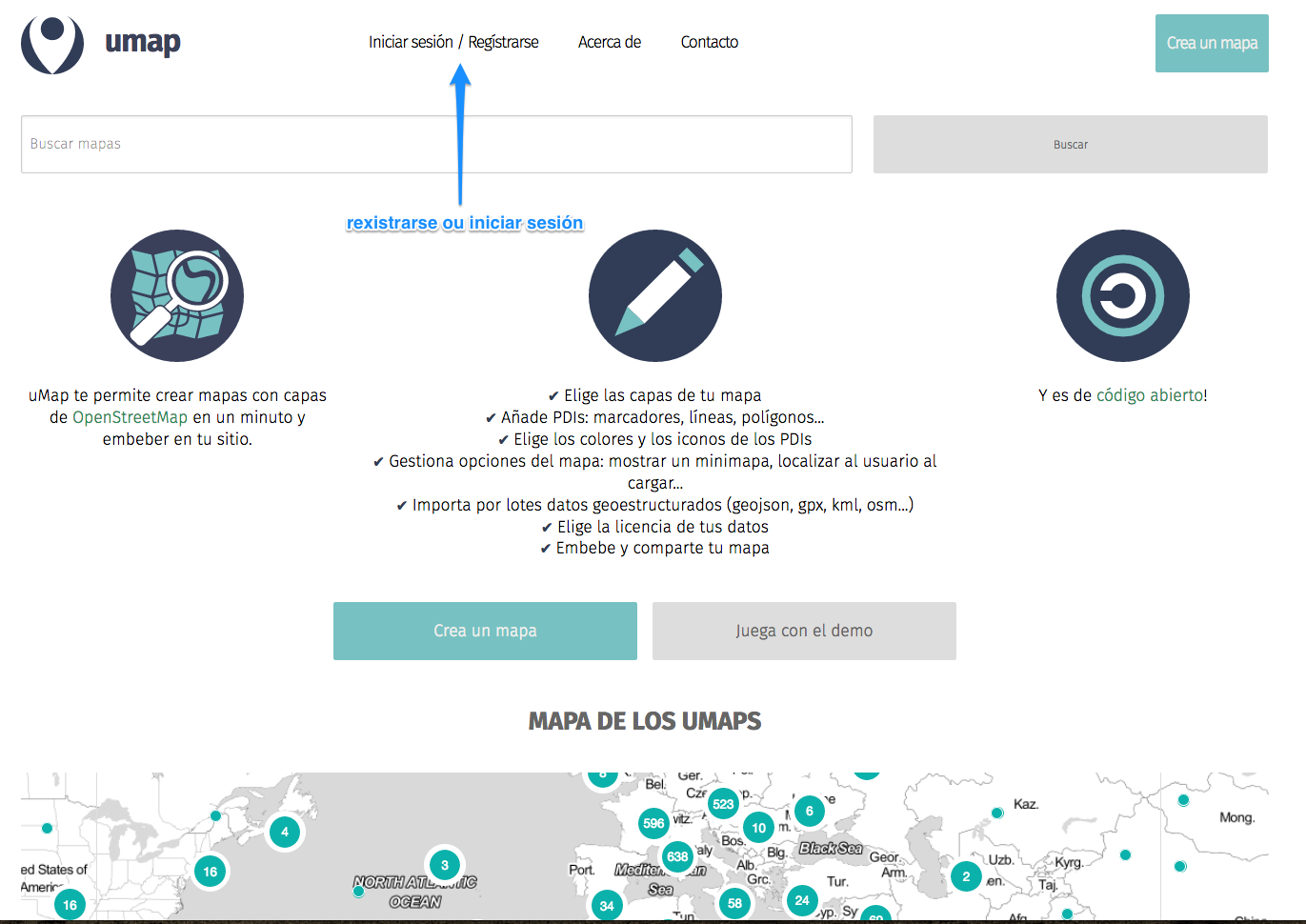Click the pencil editing feature icon
The height and width of the screenshot is (924, 1306).
(x=654, y=295)
